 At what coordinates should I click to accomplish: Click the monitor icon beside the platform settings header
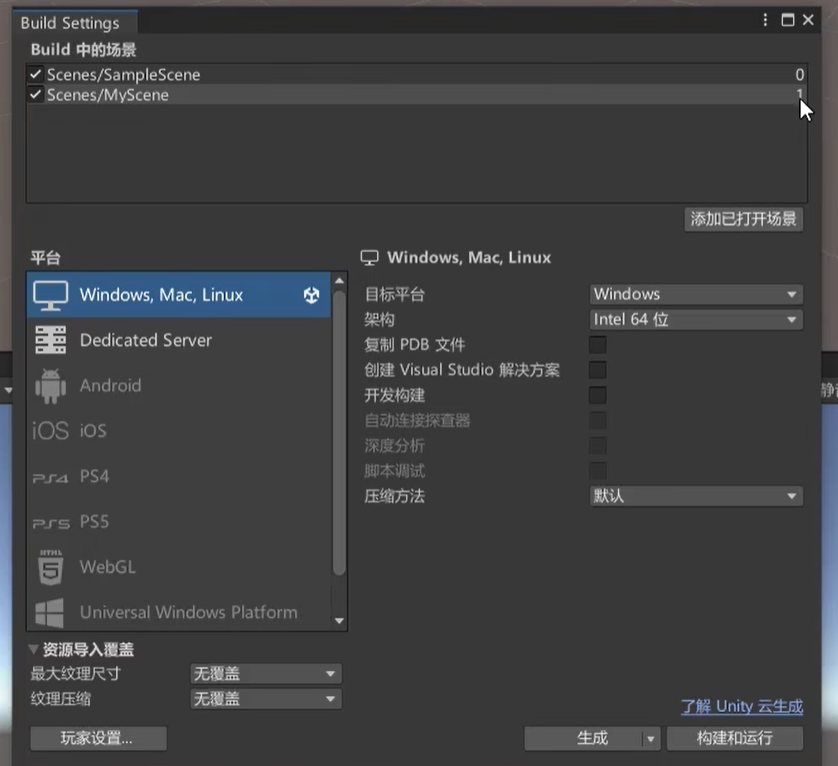[x=369, y=258]
